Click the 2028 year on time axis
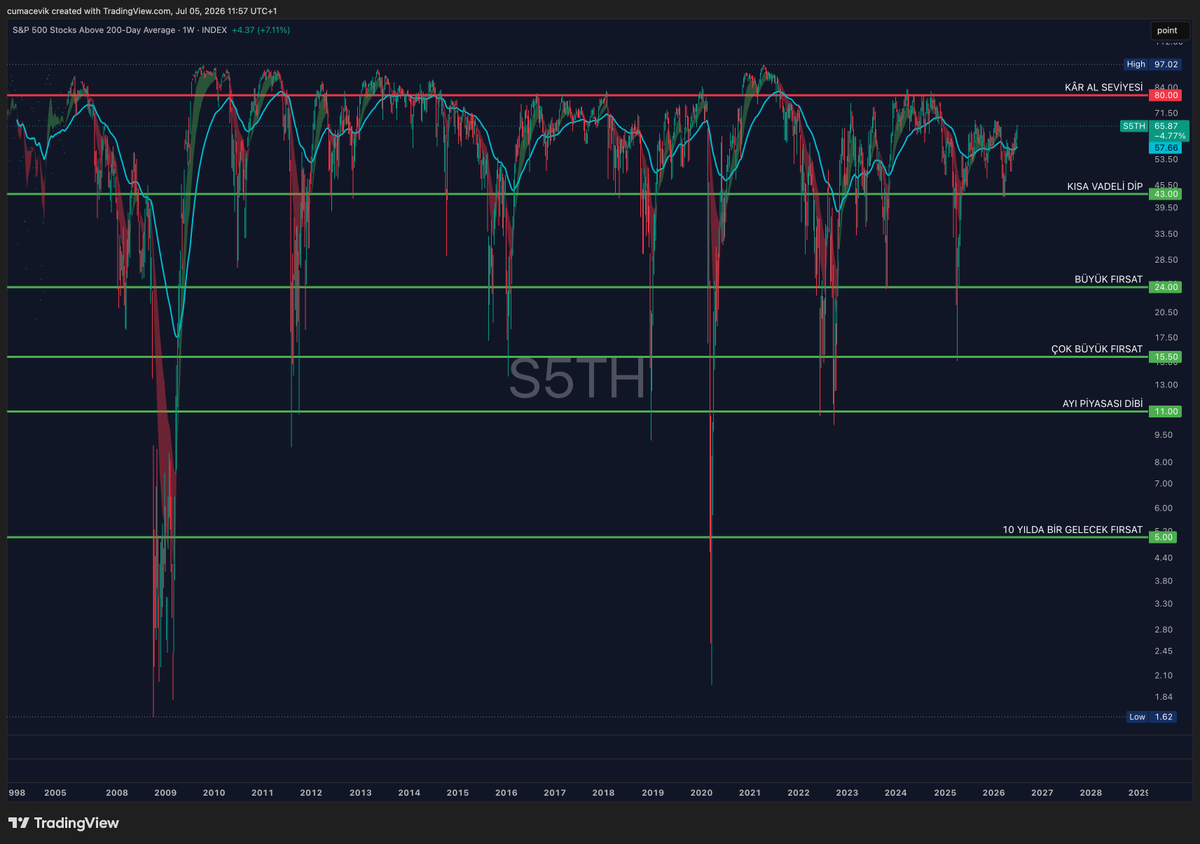This screenshot has height=844, width=1200. pos(1091,793)
